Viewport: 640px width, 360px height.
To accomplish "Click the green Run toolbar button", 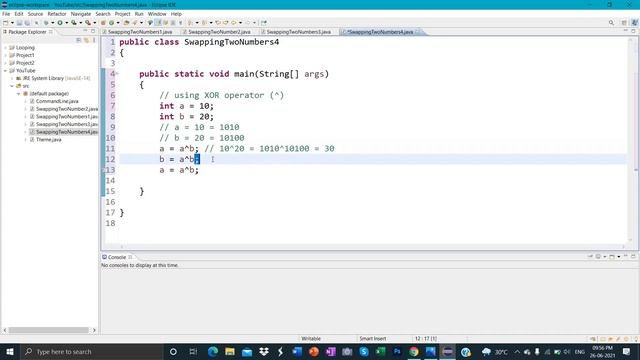I will 60,23.
